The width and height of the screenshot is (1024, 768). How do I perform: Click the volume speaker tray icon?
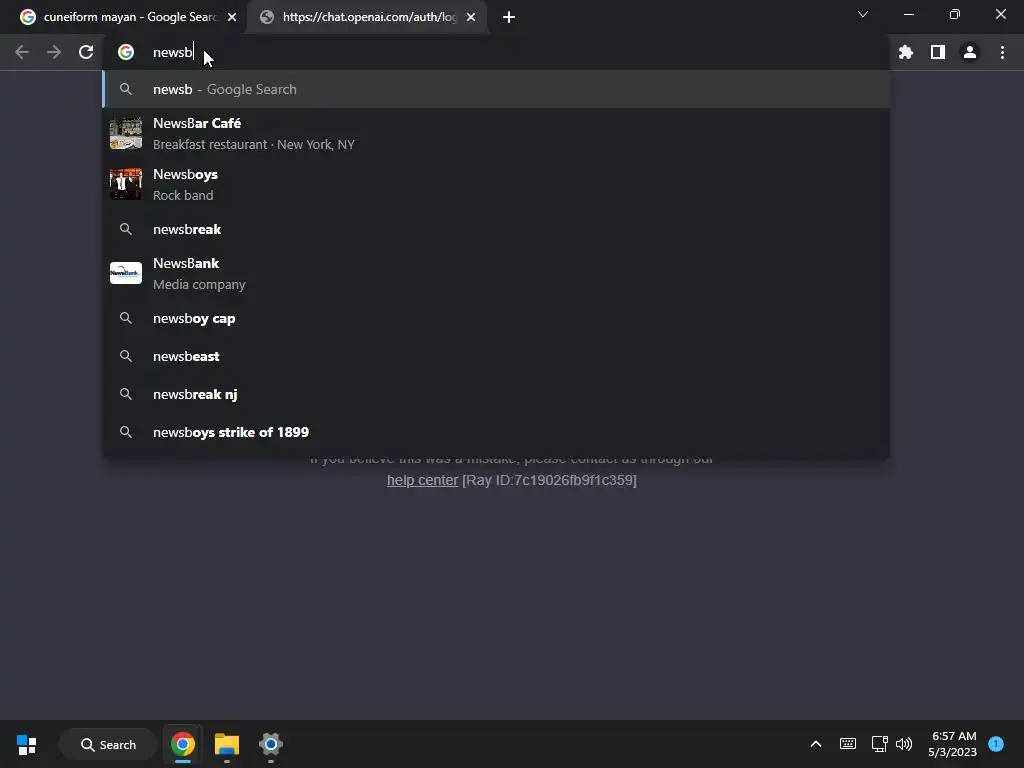(904, 744)
